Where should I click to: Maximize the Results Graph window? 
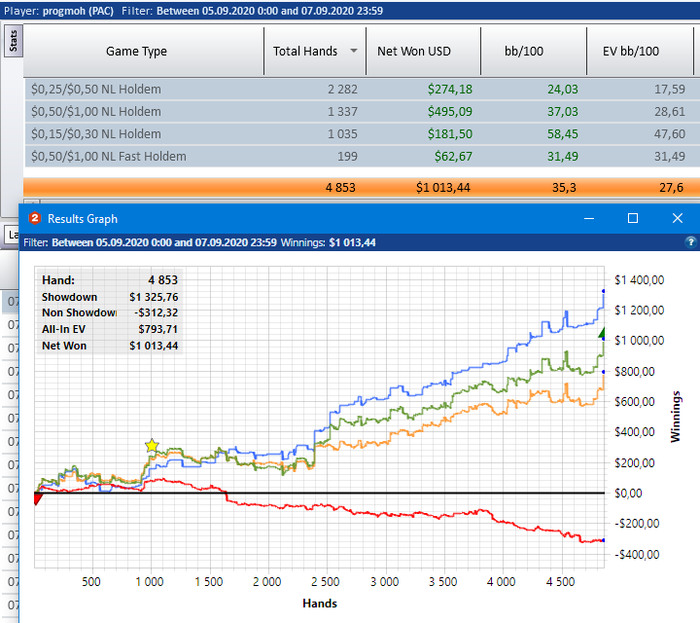pos(633,218)
